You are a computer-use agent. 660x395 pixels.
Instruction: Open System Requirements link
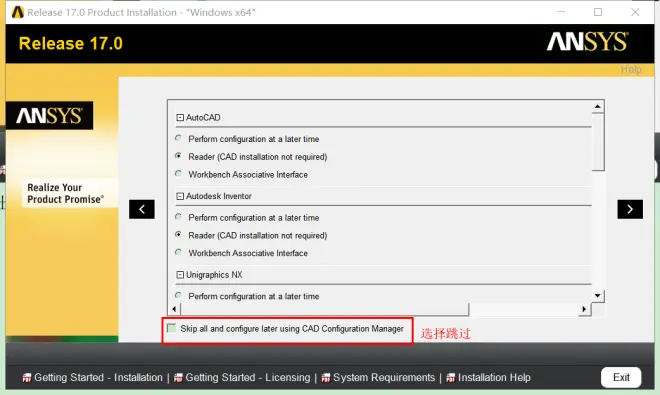384,378
